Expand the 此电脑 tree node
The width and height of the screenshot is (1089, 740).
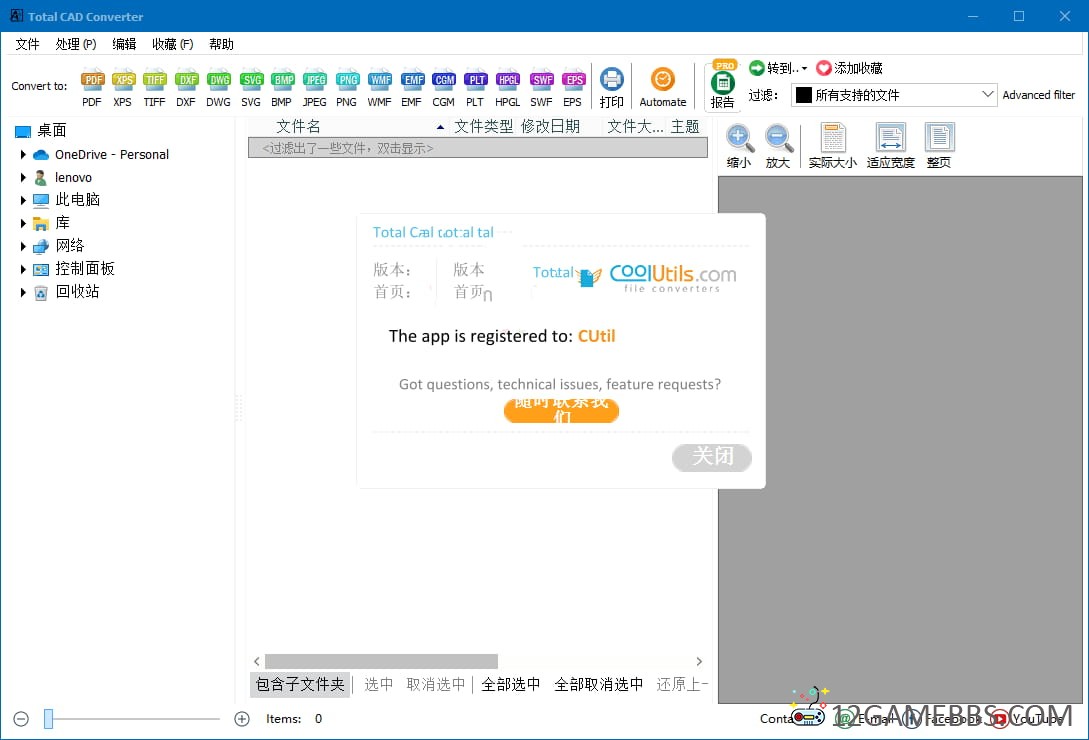[x=23, y=200]
